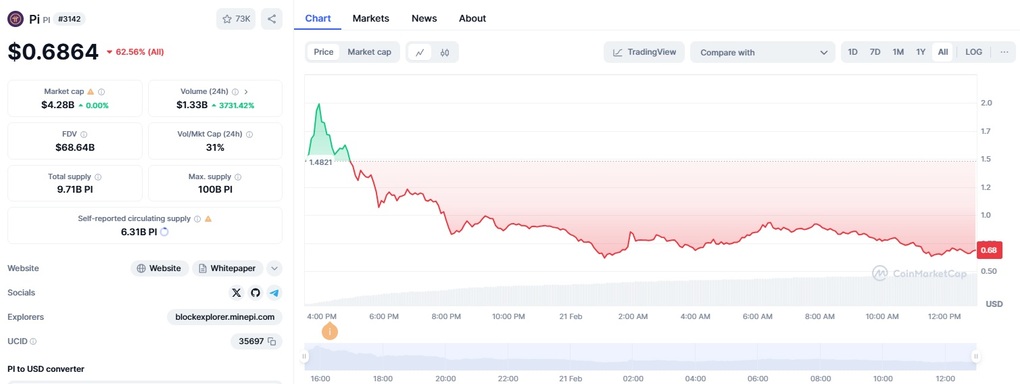Screen dimensions: 1020x384
Task: Click the left handle of range slider
Action: 304,356
